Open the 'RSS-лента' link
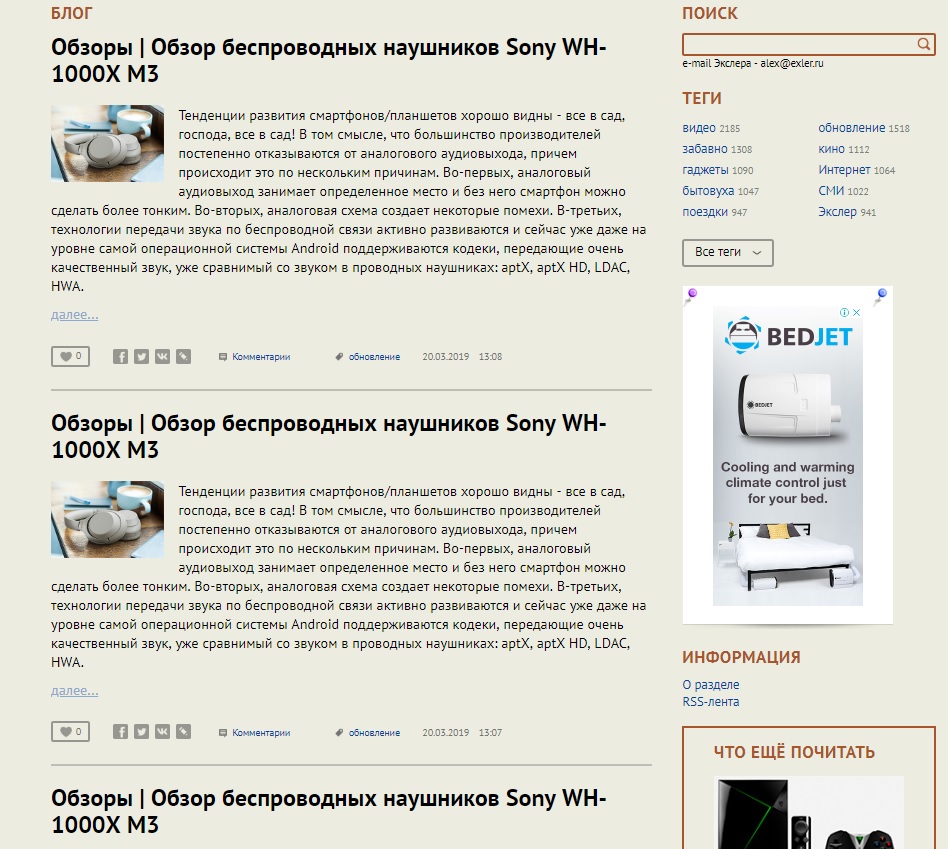Image resolution: width=948 pixels, height=849 pixels. pyautogui.click(x=711, y=702)
